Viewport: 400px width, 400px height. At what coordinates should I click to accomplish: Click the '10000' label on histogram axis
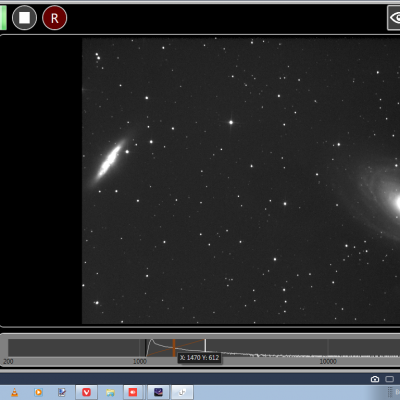328,361
